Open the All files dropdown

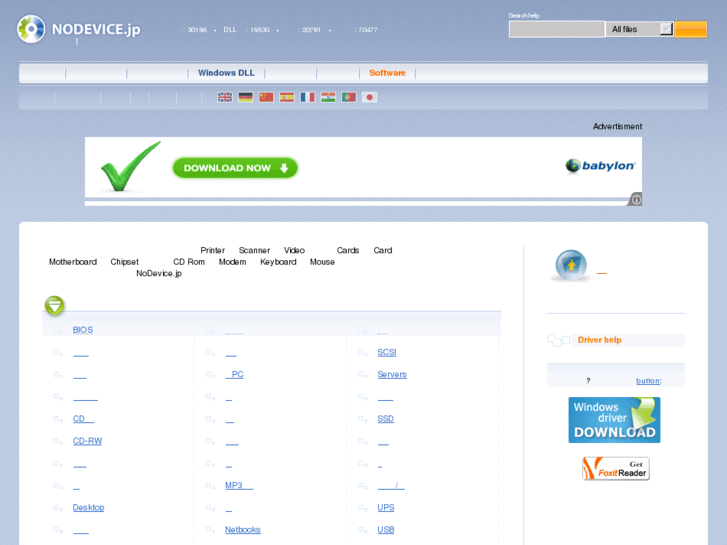pos(639,29)
